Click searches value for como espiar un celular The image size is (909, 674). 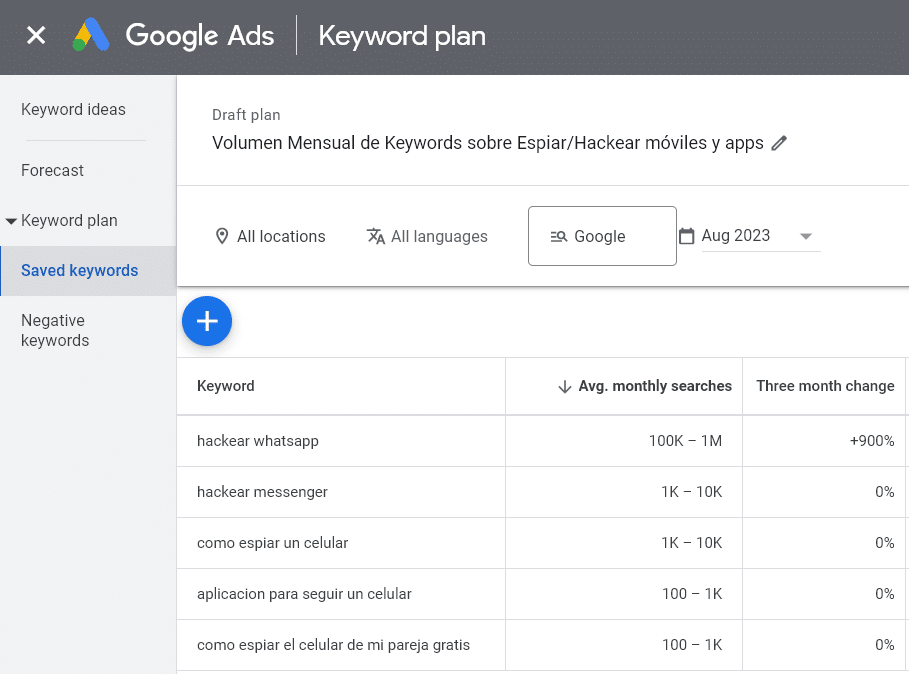[692, 543]
